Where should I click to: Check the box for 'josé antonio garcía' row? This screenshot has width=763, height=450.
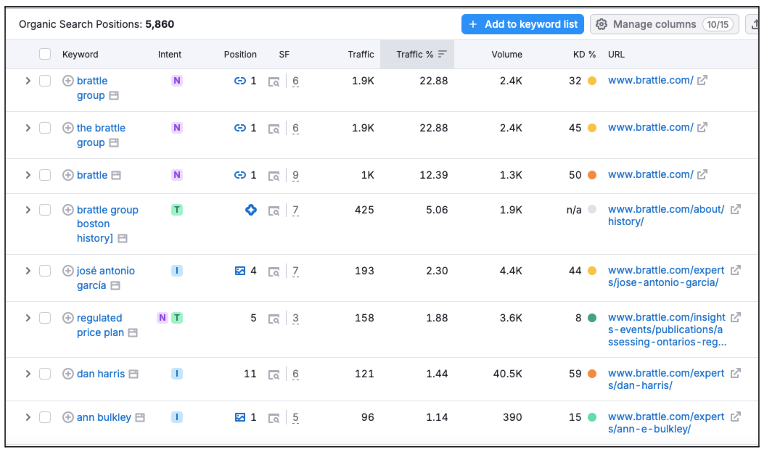pos(45,271)
